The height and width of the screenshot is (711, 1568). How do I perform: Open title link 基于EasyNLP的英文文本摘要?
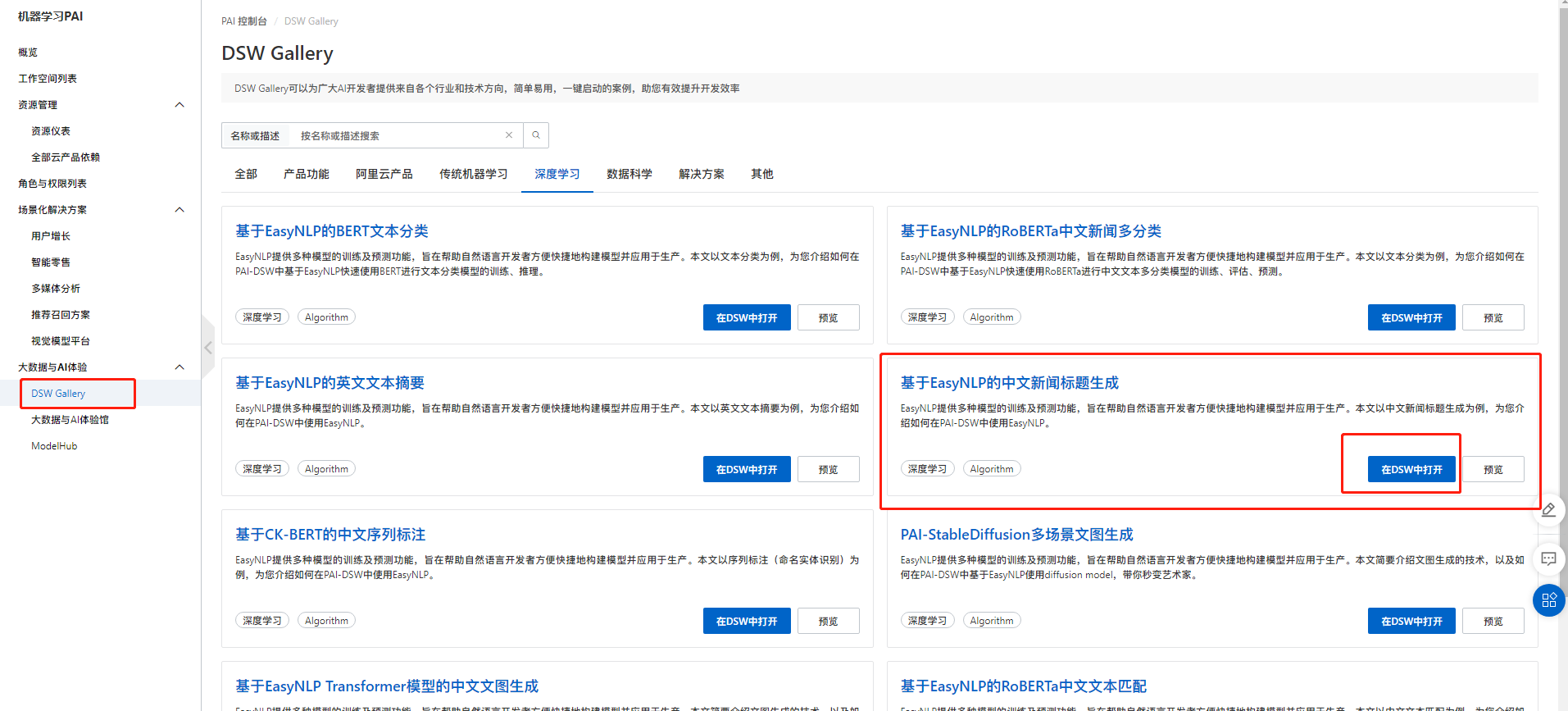[330, 383]
